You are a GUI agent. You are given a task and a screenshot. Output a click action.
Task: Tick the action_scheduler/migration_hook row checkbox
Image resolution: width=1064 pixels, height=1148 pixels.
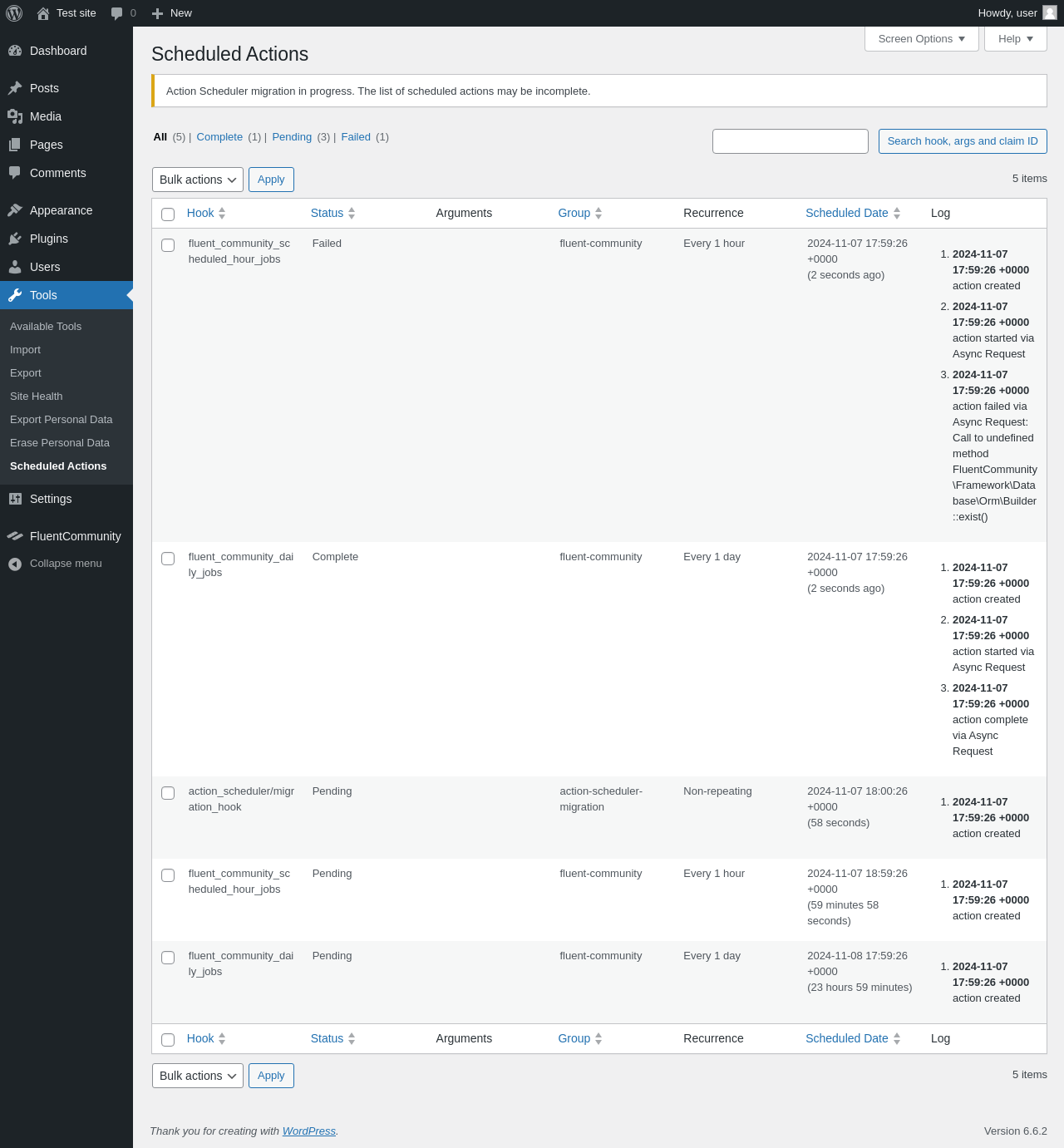coord(168,793)
